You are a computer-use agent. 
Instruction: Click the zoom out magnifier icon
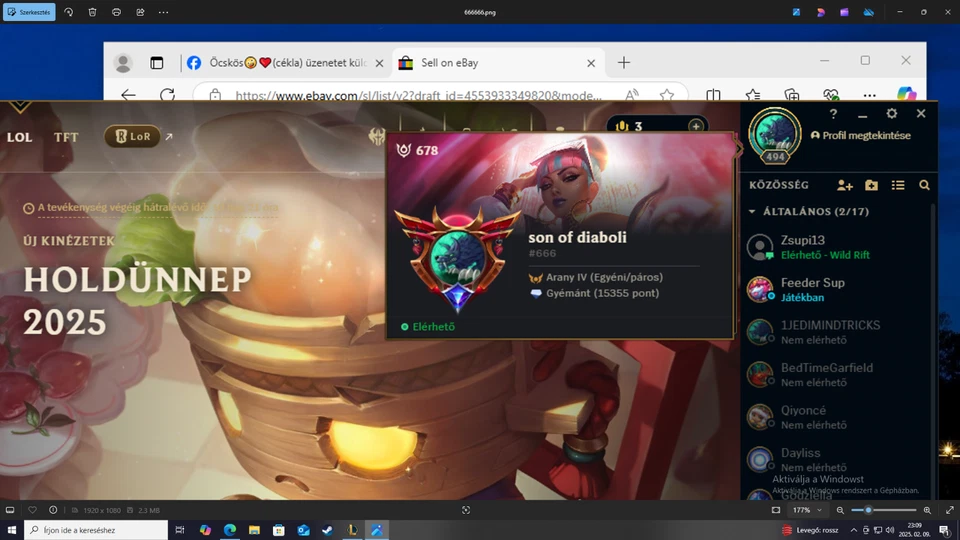(840, 510)
